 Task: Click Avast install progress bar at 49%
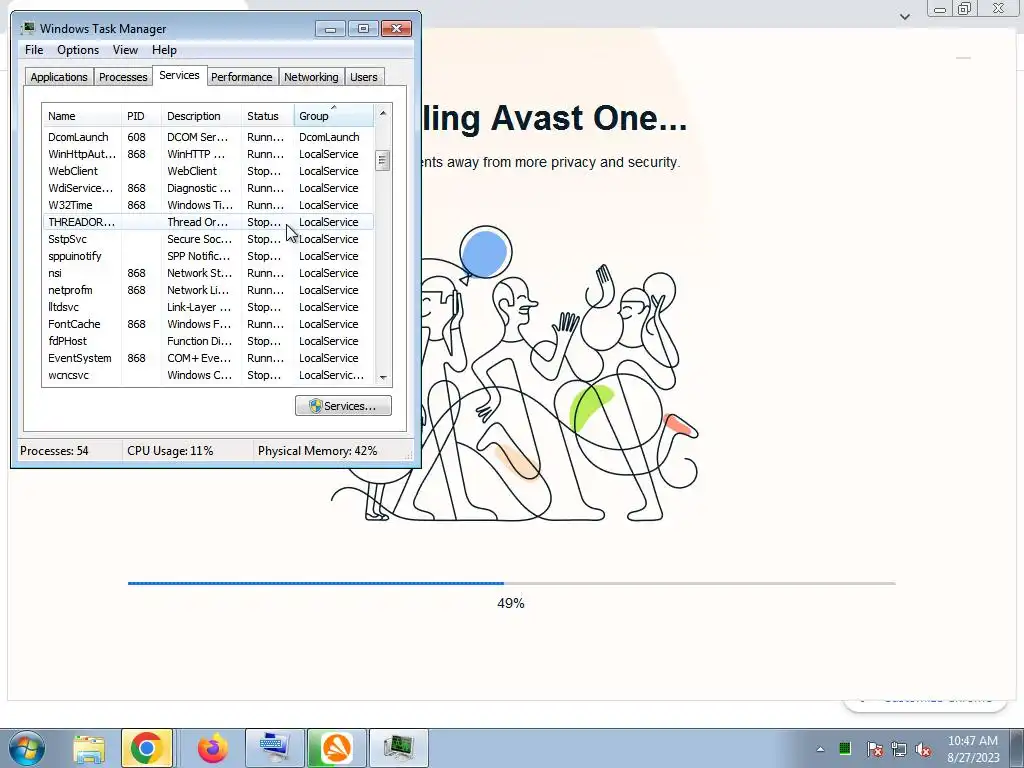[511, 583]
